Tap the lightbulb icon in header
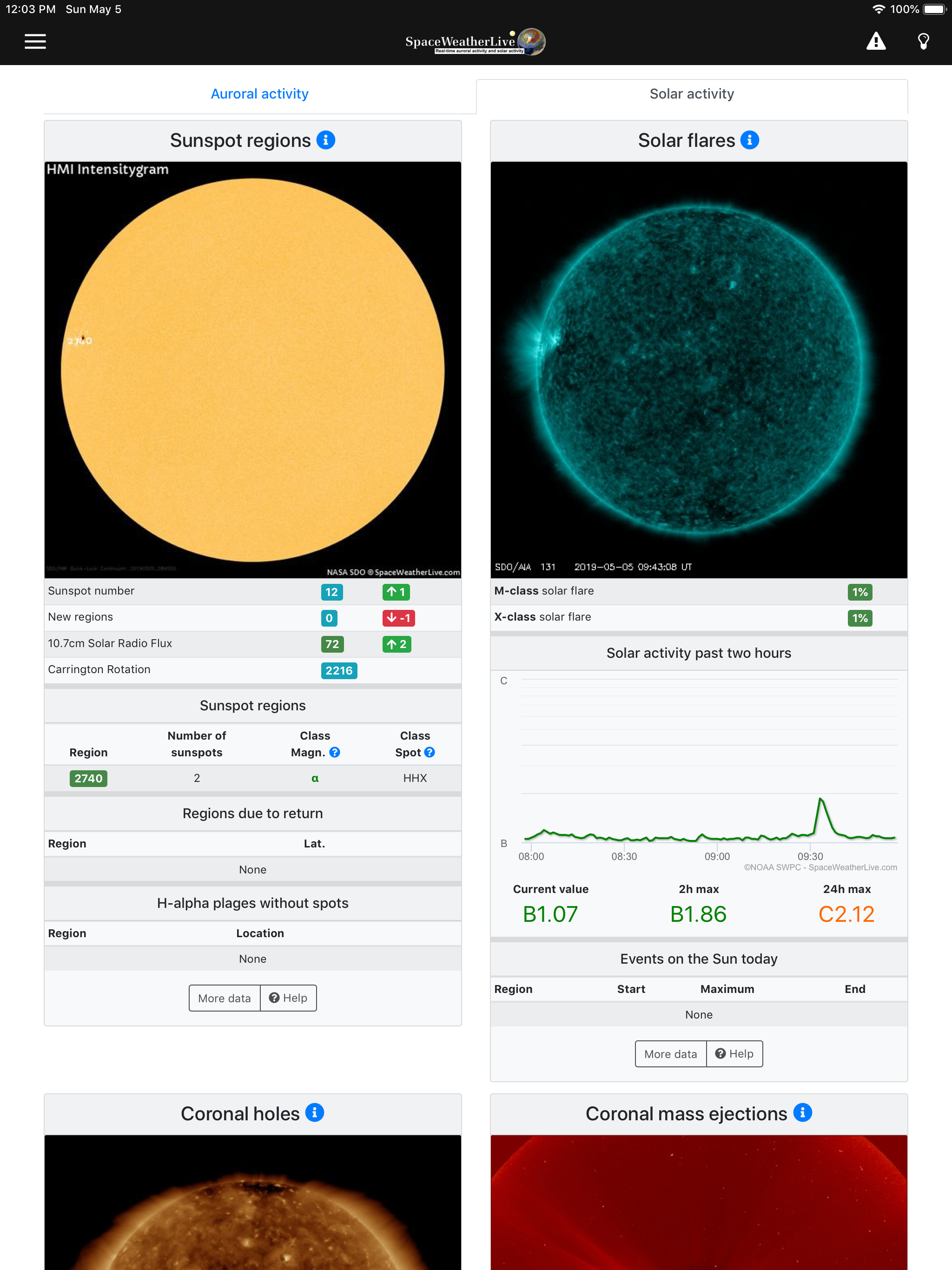Screen dimensions: 952x1270 click(923, 41)
